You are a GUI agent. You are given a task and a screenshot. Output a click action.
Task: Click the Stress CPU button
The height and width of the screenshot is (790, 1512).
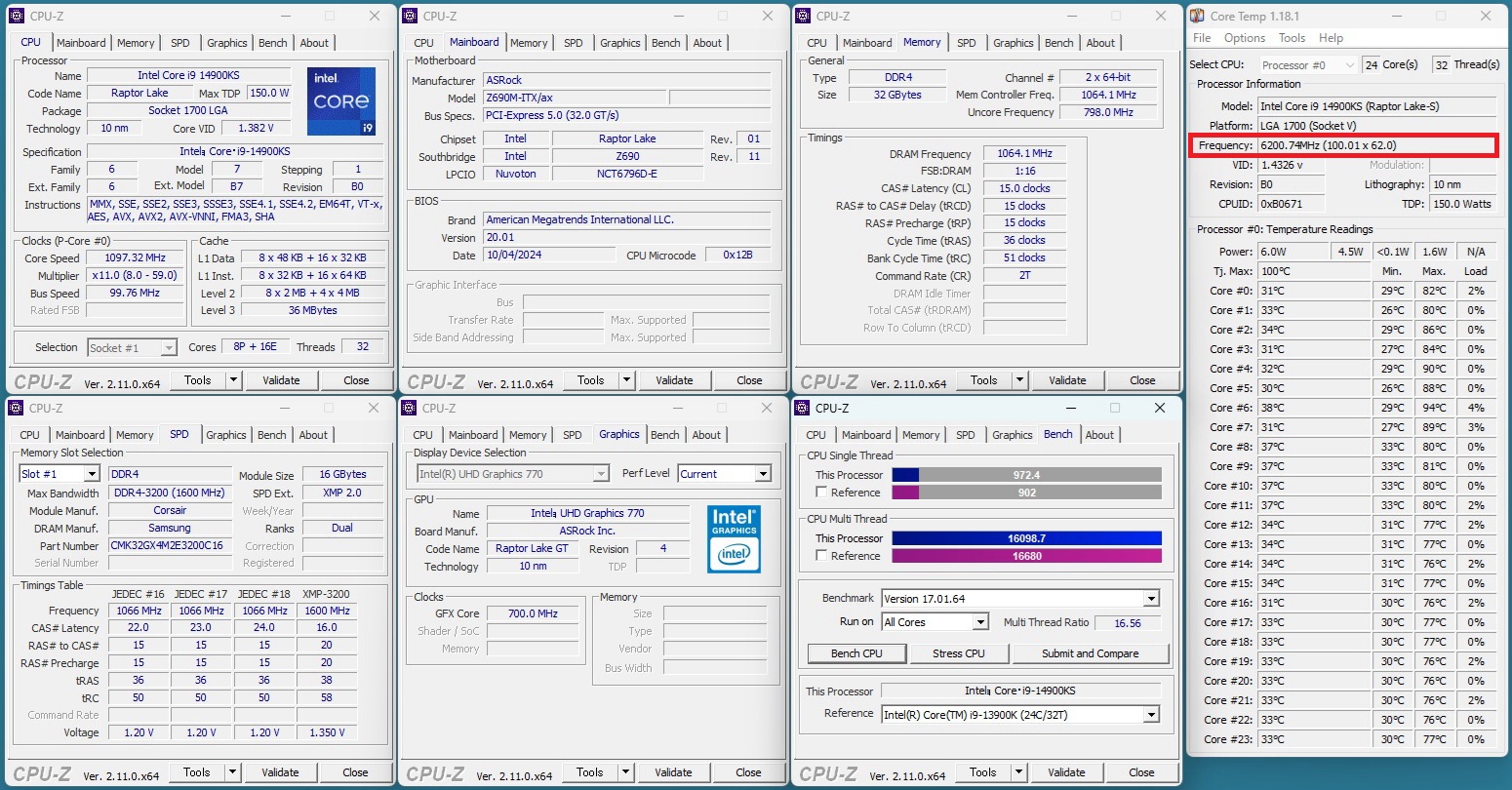(x=958, y=653)
